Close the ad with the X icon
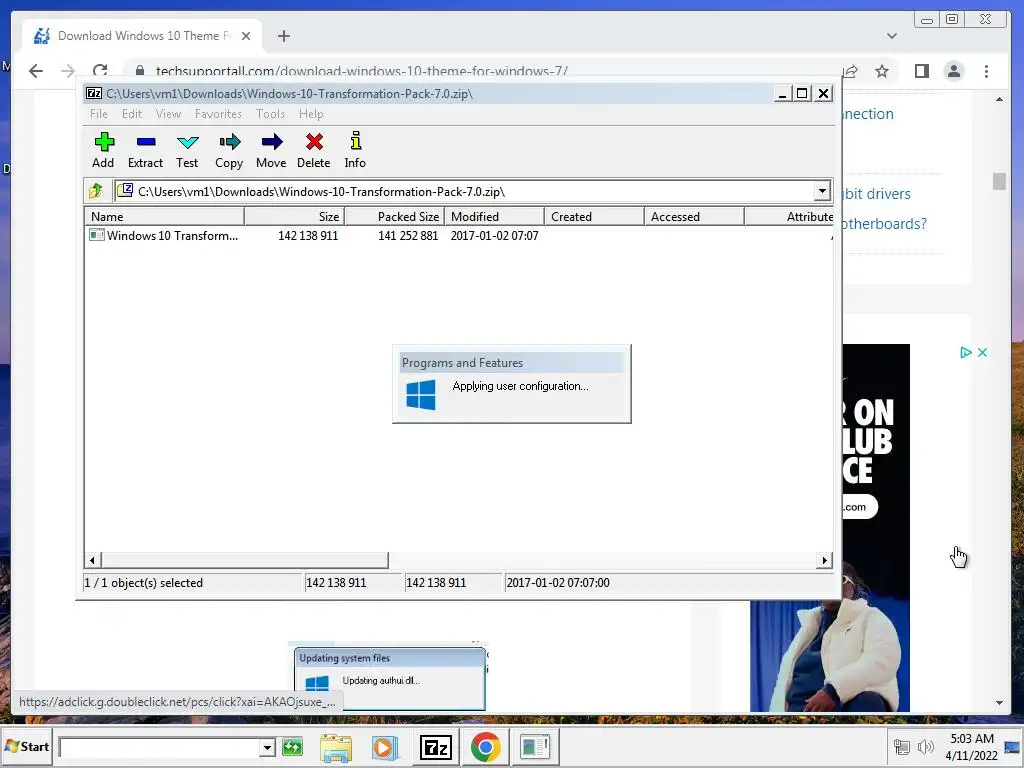The image size is (1024, 768). pos(982,353)
